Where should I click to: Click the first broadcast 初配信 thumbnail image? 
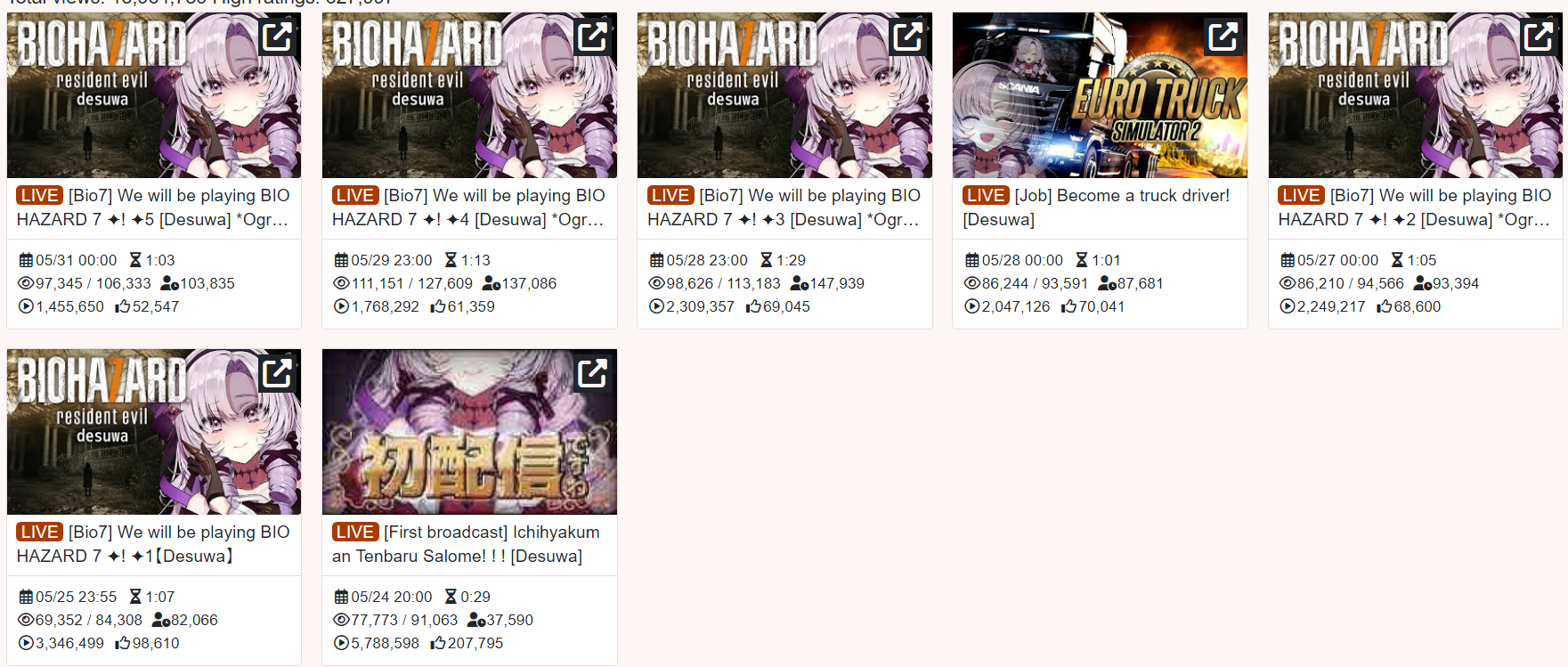(x=469, y=432)
